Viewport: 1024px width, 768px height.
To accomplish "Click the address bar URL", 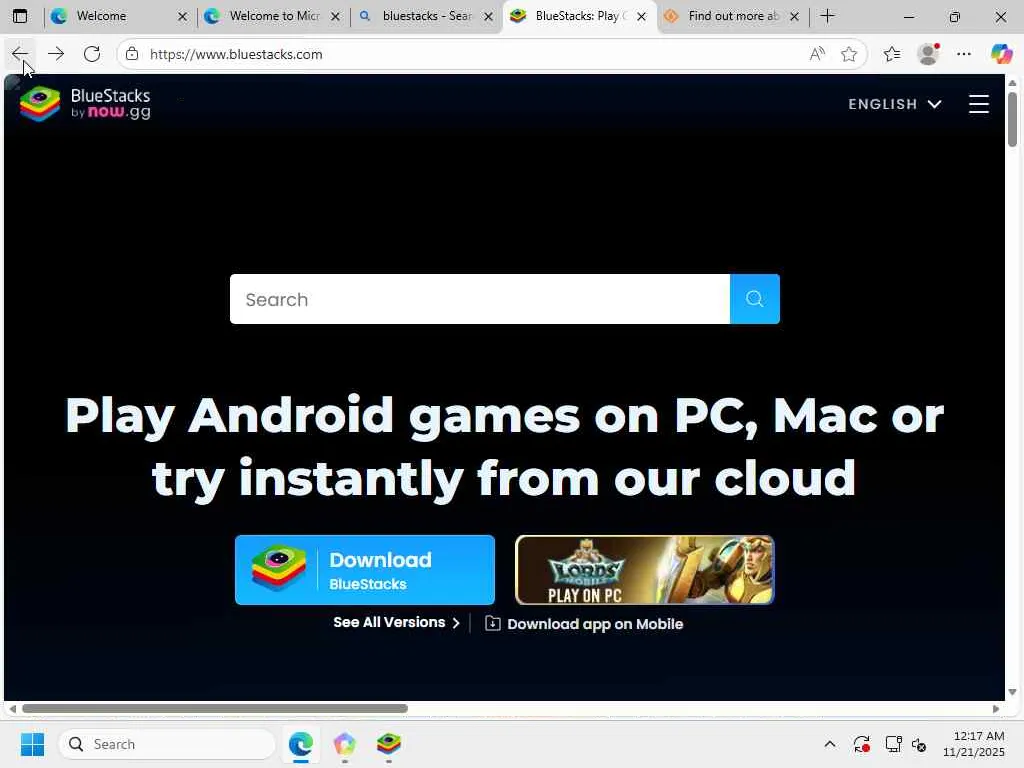I will tap(236, 54).
